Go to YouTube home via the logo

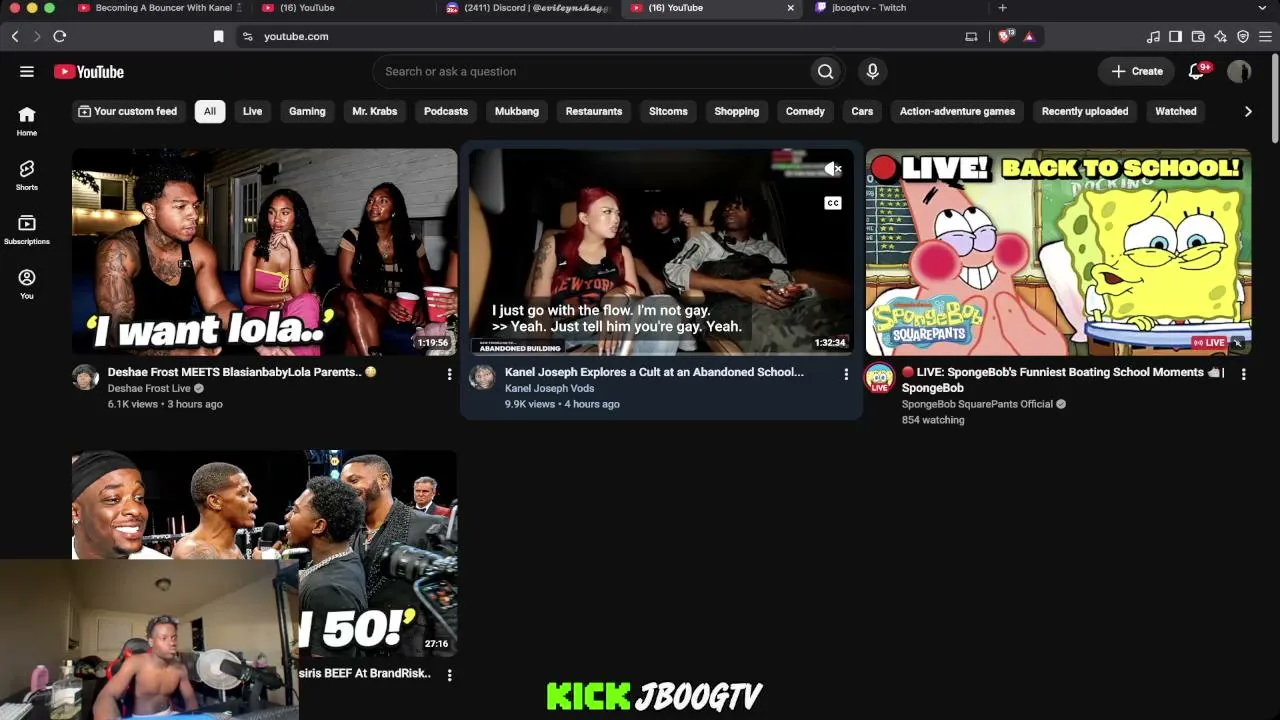coord(89,72)
